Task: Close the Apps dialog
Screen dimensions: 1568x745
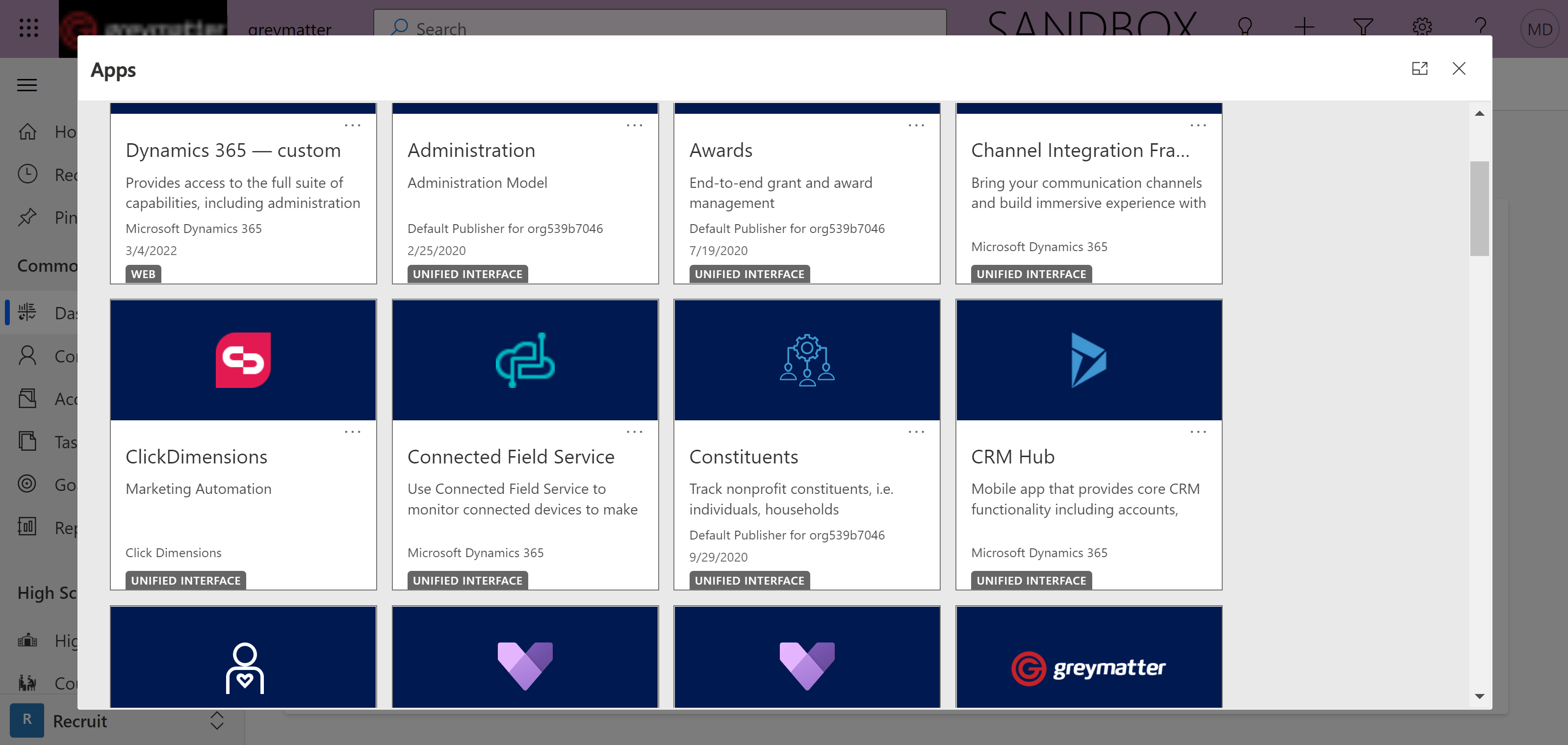Action: coord(1459,69)
